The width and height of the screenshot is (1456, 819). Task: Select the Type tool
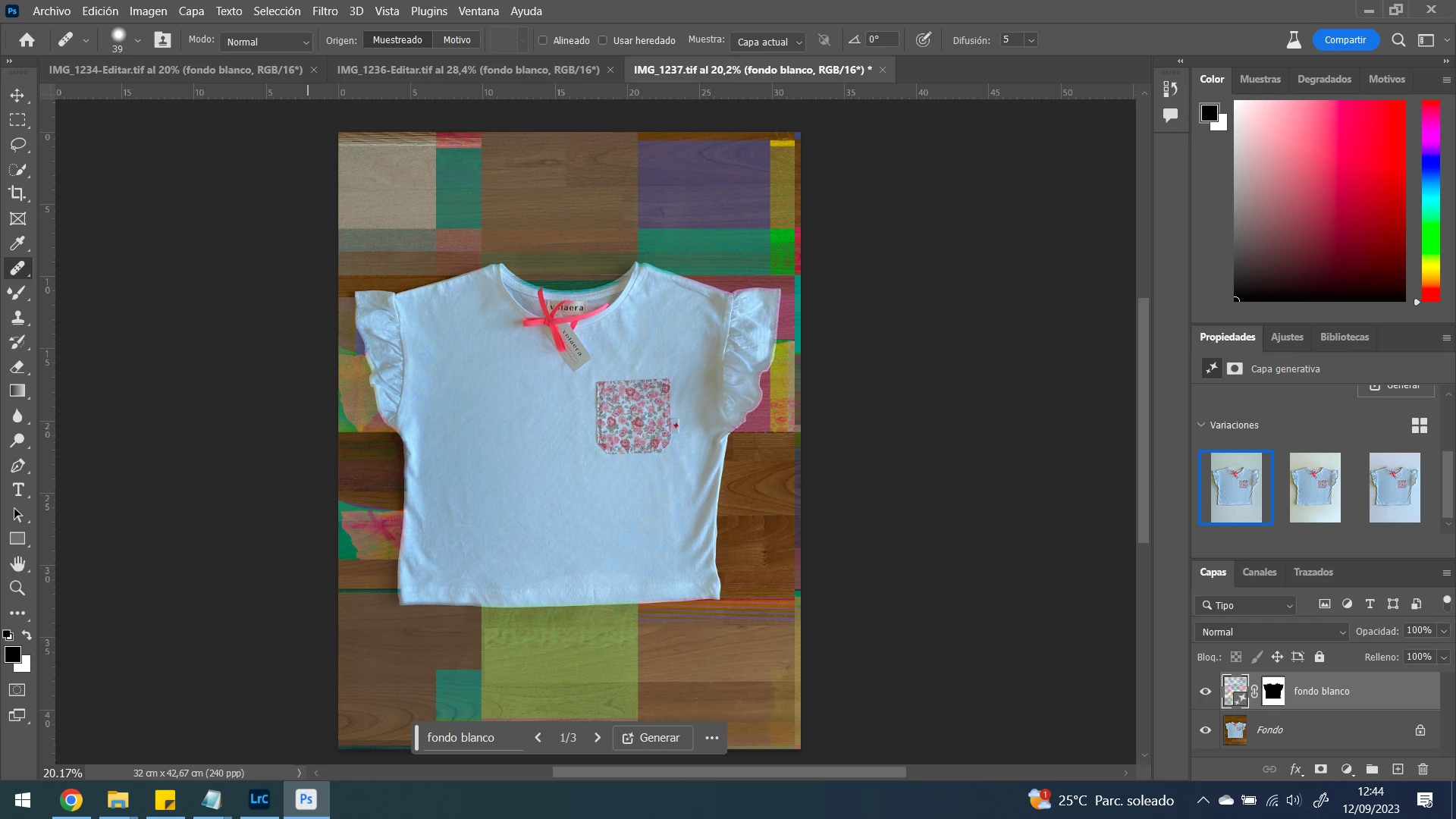point(17,490)
